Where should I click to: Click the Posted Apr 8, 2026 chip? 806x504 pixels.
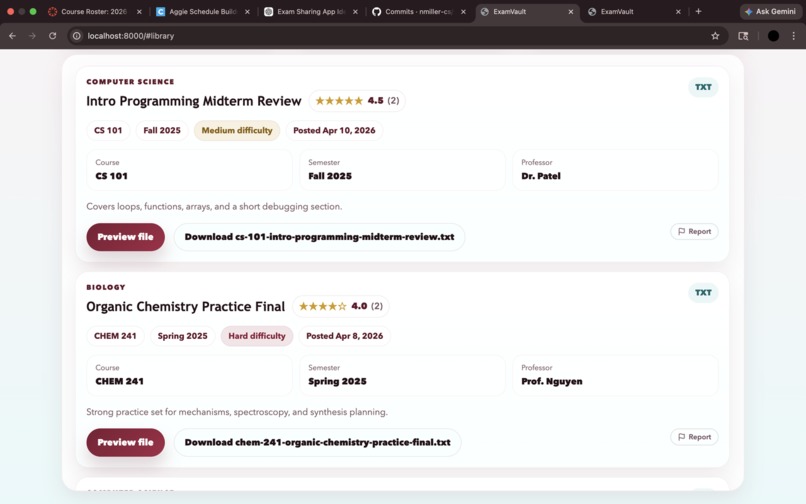pos(344,336)
